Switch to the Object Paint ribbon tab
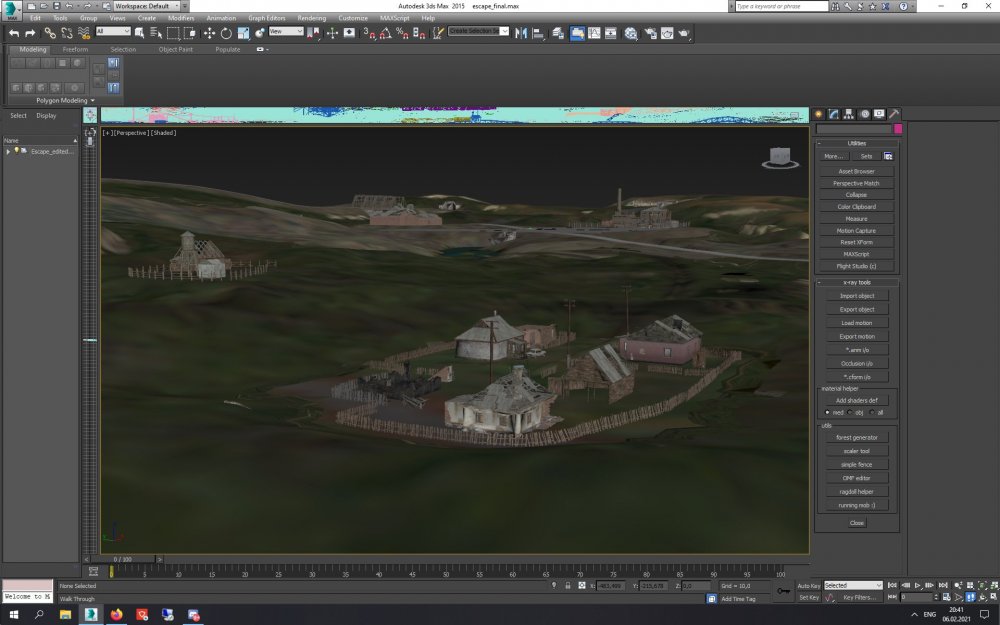 coord(175,49)
